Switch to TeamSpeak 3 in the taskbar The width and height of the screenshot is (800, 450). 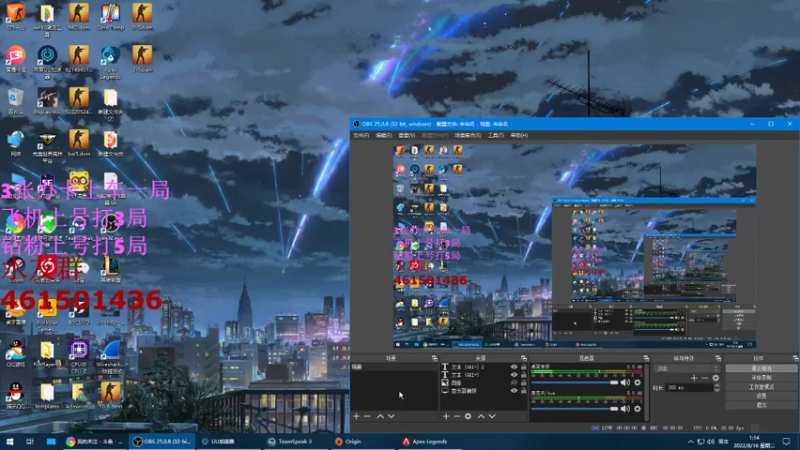click(296, 442)
